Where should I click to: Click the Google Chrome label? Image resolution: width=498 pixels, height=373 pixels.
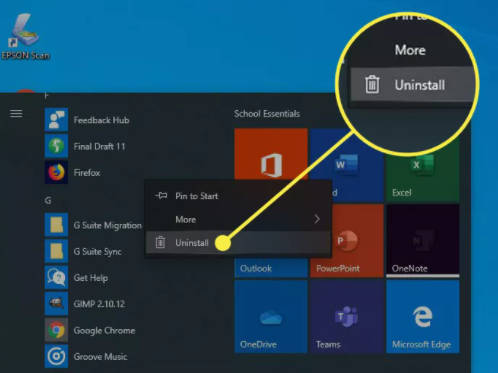104,330
